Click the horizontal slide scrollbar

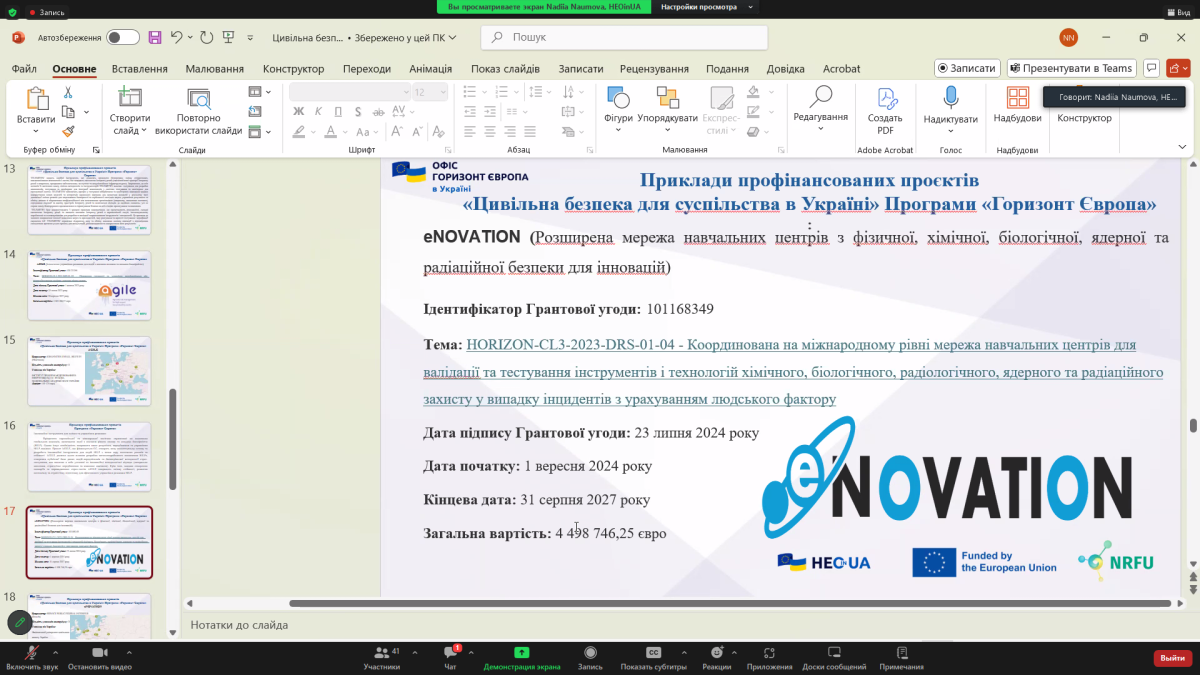[x=730, y=603]
